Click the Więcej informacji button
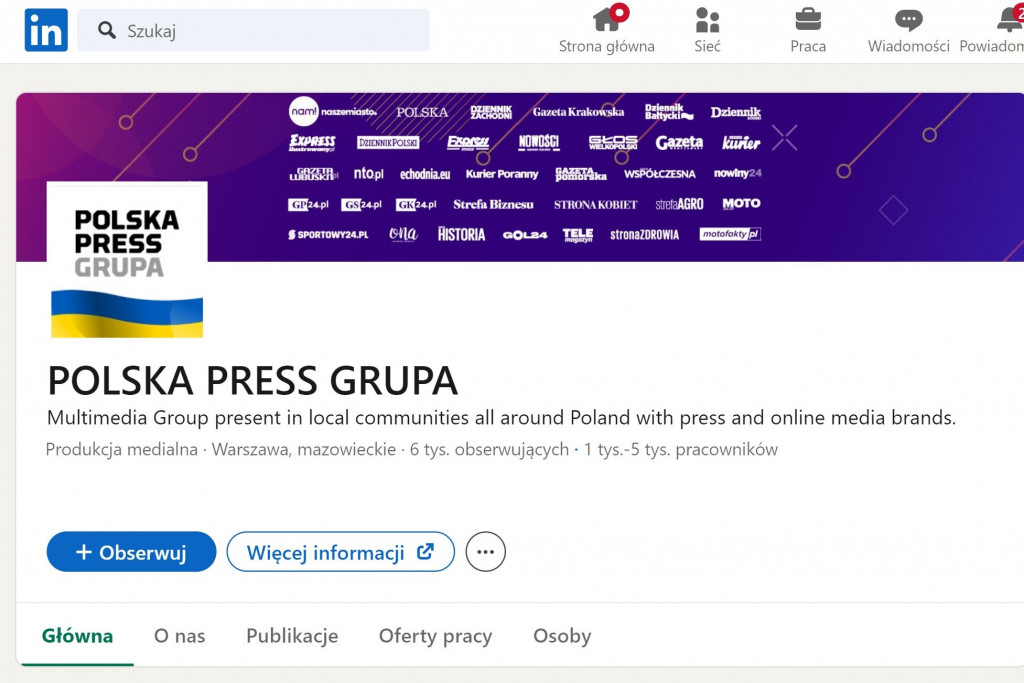Viewport: 1024px width, 683px height. pyautogui.click(x=340, y=552)
